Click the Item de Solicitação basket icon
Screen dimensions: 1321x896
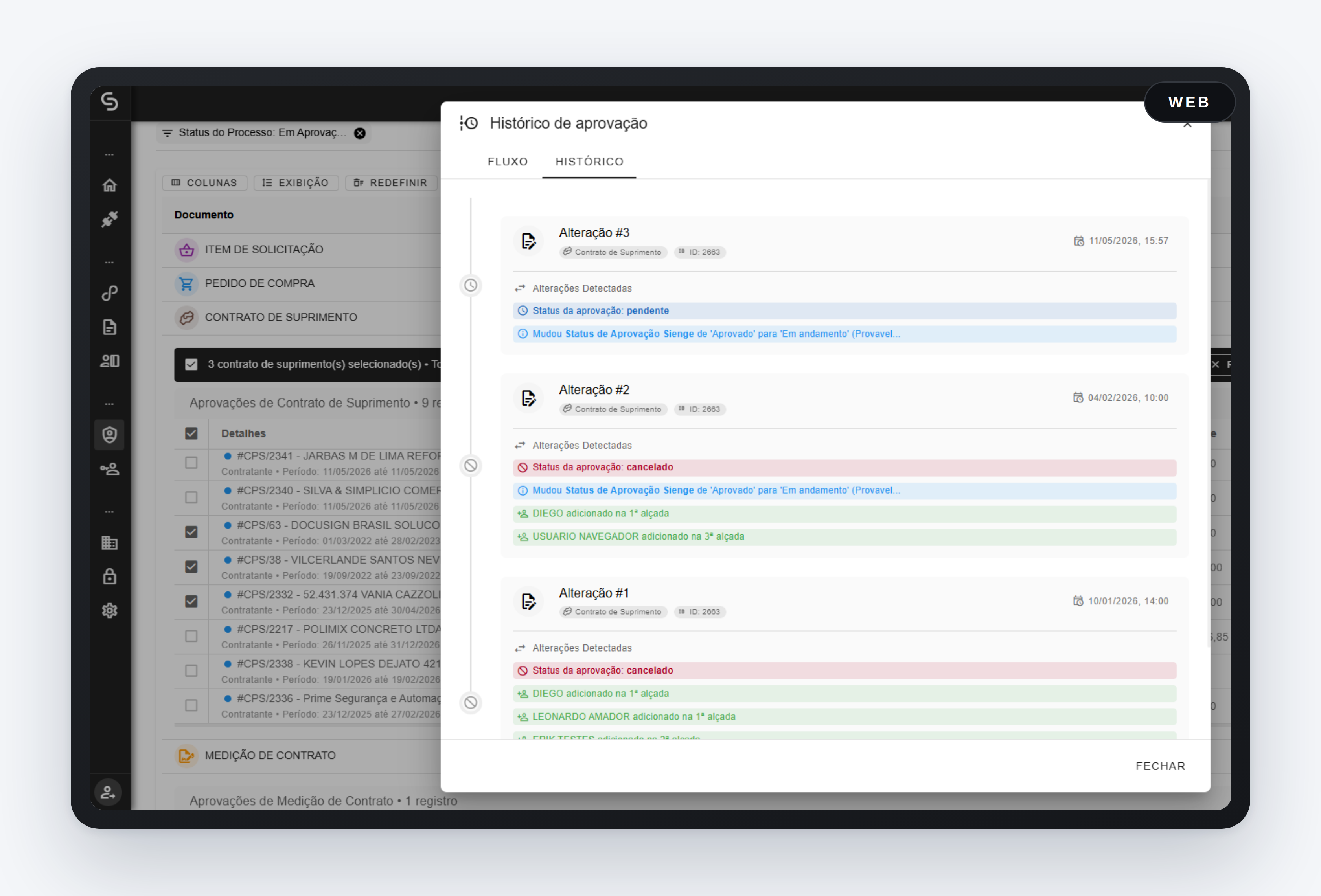[186, 250]
